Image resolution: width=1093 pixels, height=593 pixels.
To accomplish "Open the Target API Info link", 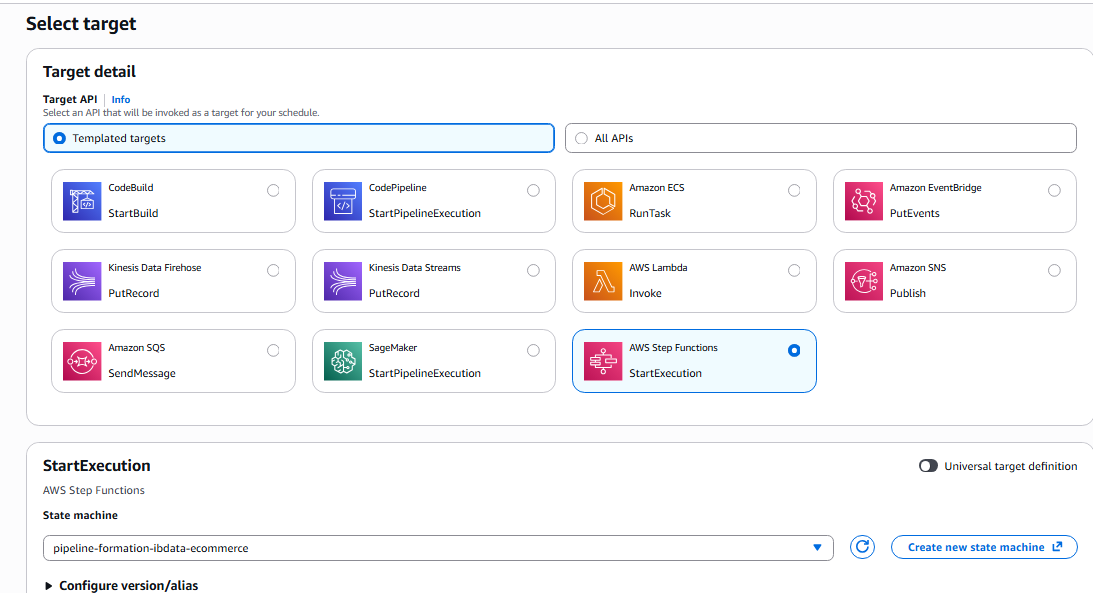I will pyautogui.click(x=121, y=100).
